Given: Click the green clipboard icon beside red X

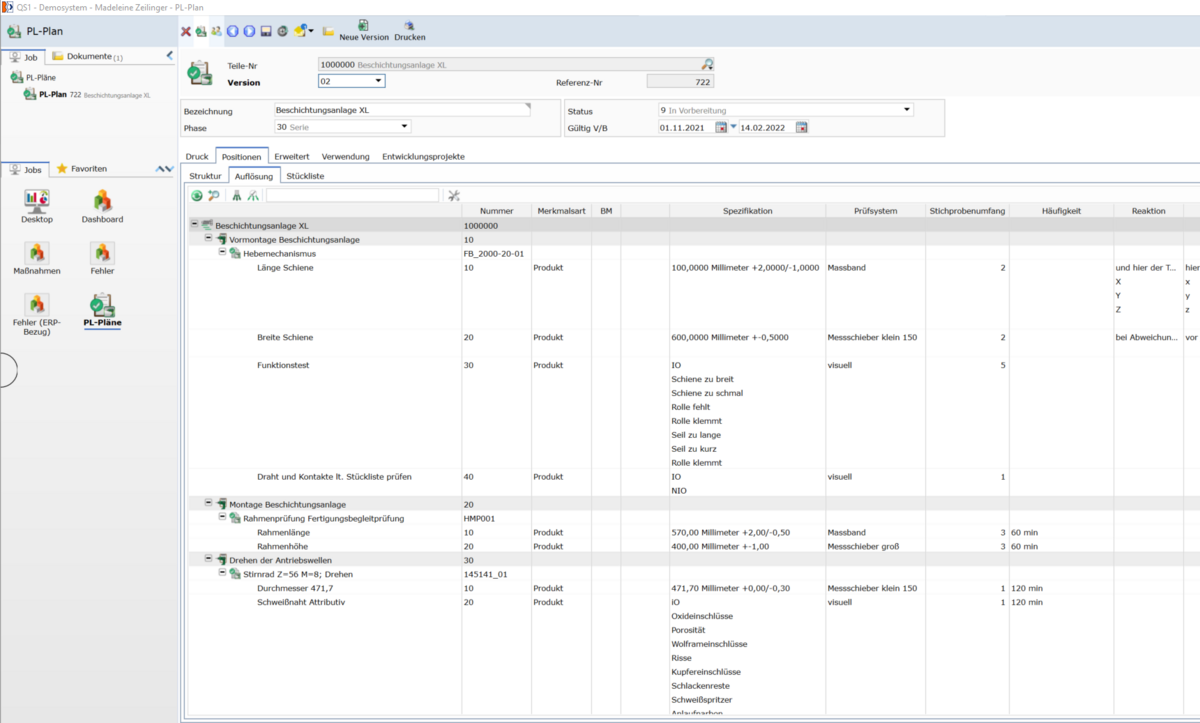Looking at the screenshot, I should (x=201, y=31).
